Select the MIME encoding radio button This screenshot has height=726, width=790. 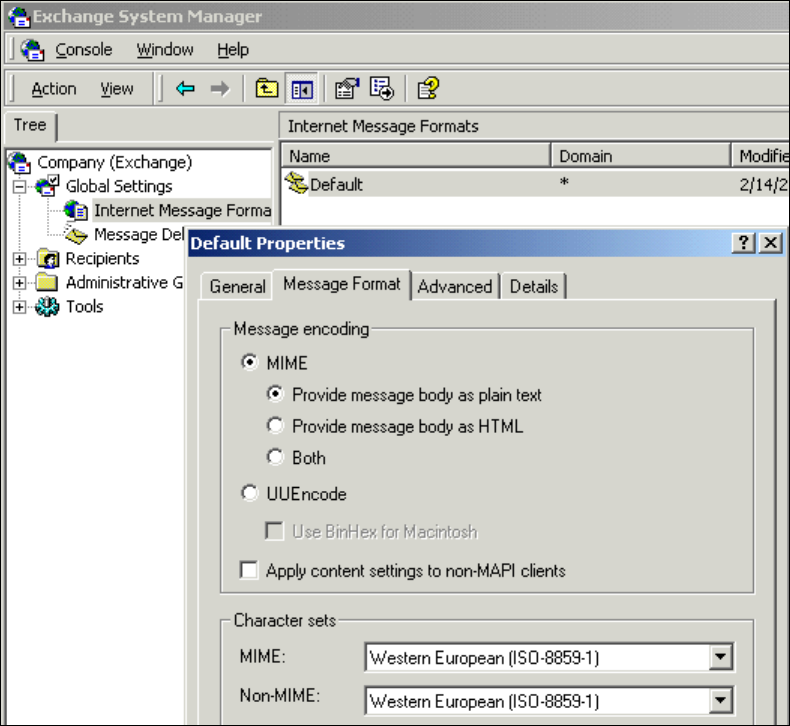(x=249, y=362)
